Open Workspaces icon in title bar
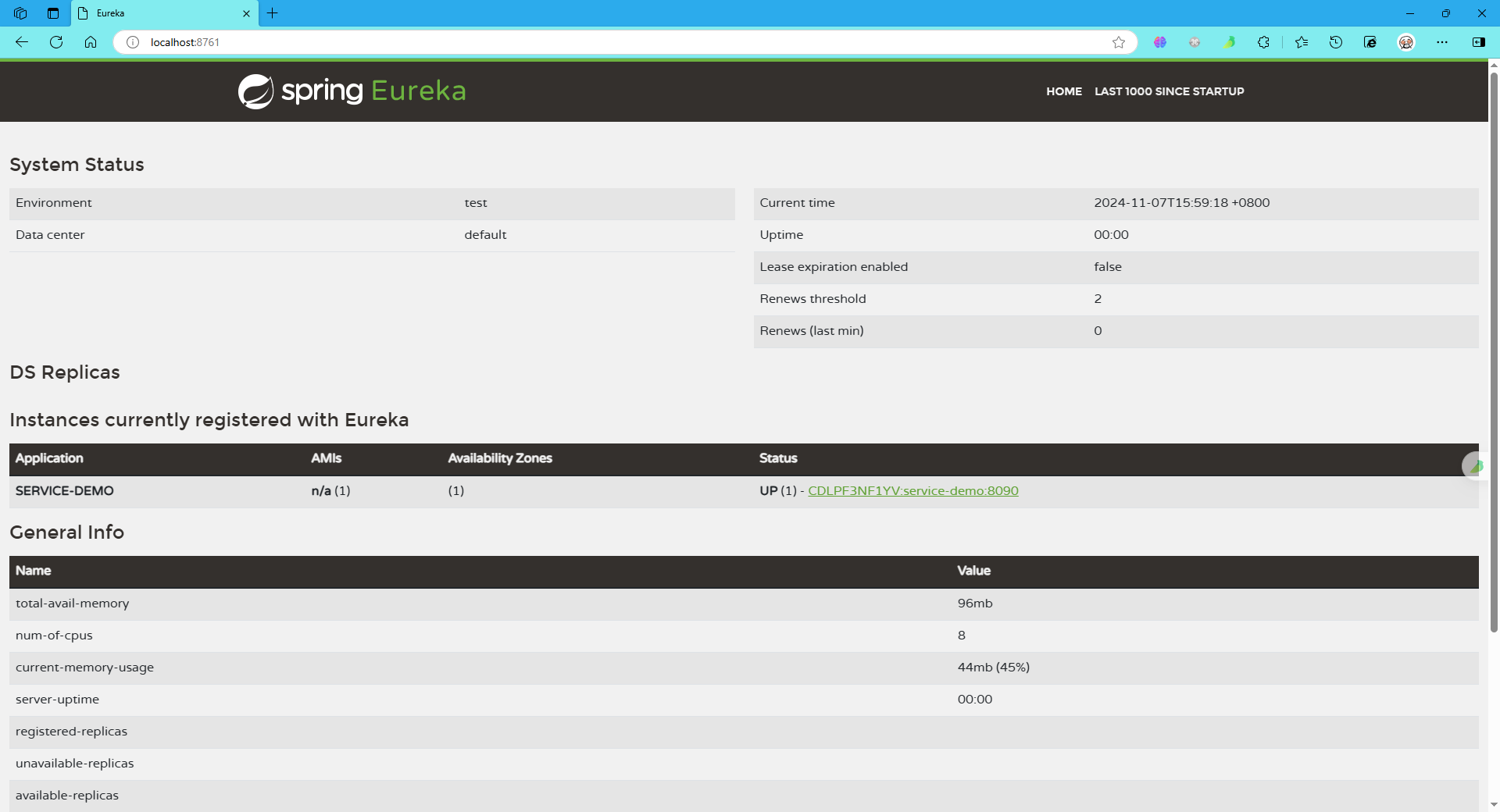Viewport: 1500px width, 812px height. pyautogui.click(x=20, y=13)
